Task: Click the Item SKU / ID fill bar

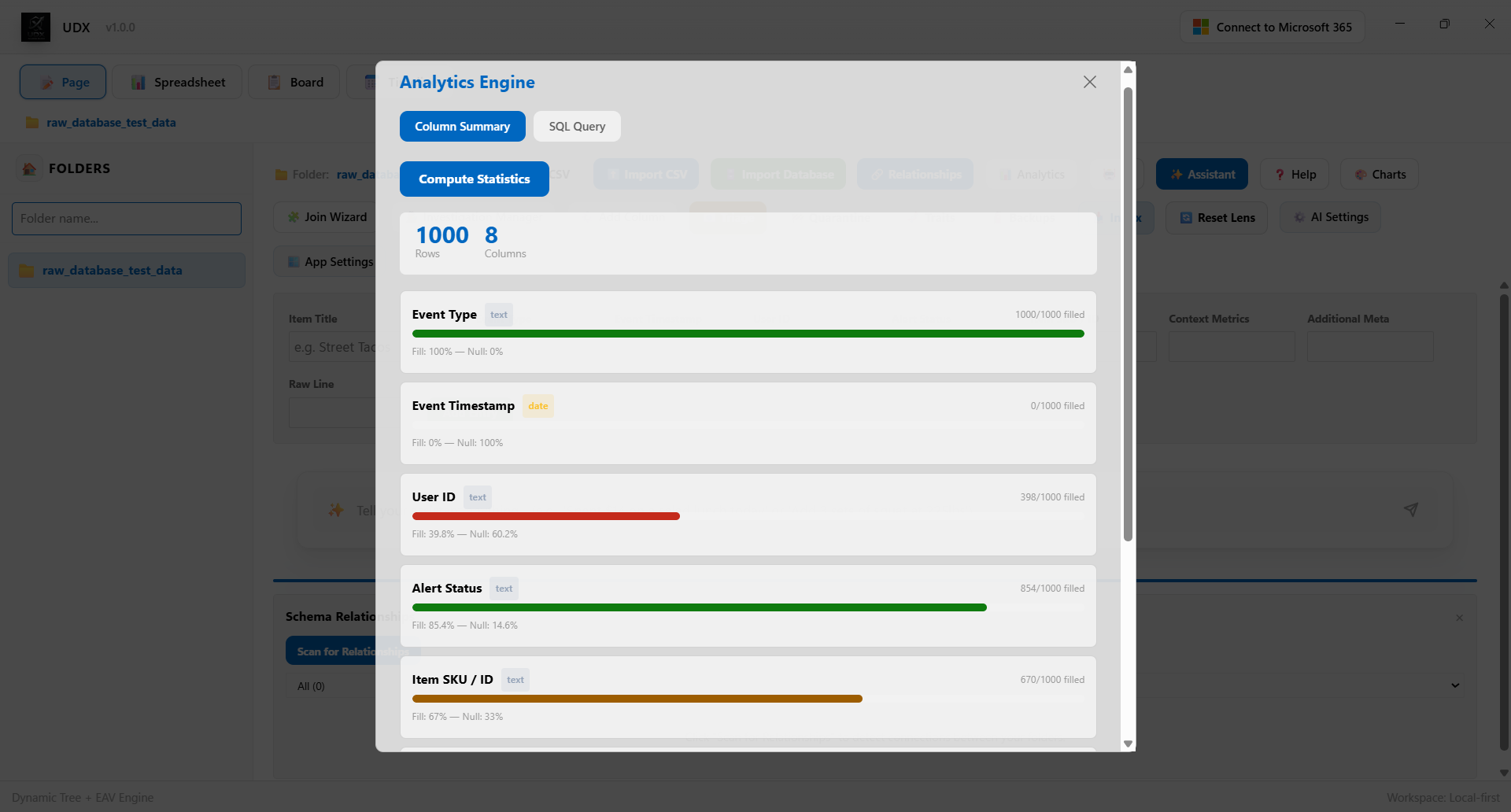Action: pos(637,699)
